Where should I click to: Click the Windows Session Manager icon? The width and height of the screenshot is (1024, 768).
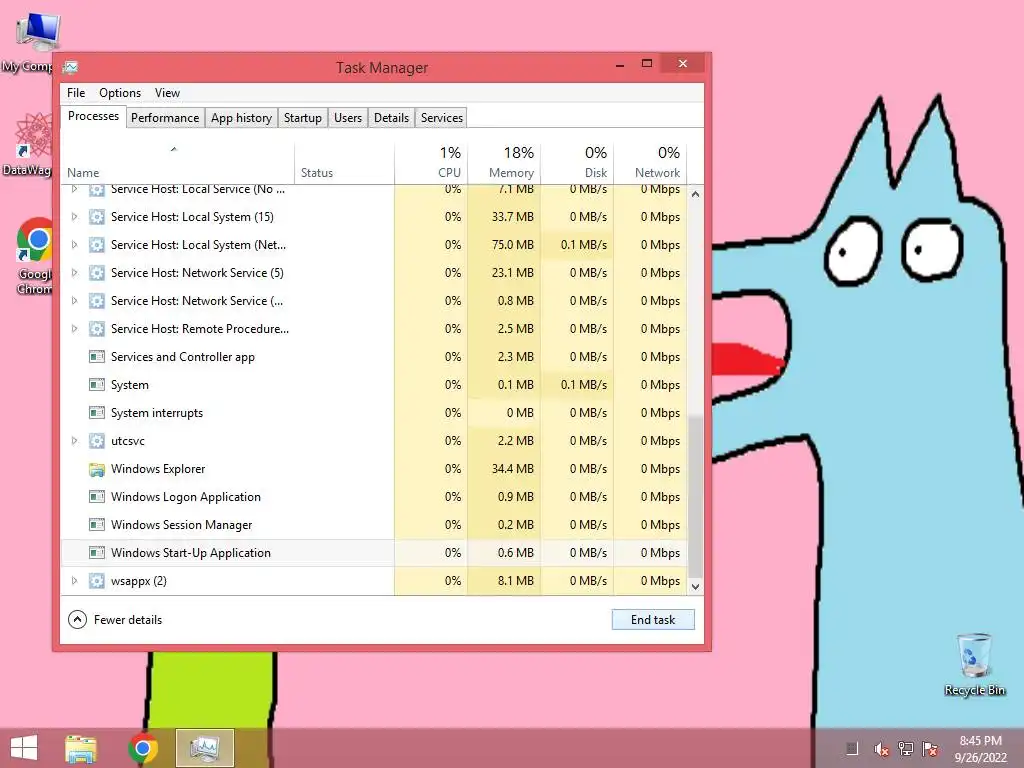(97, 525)
